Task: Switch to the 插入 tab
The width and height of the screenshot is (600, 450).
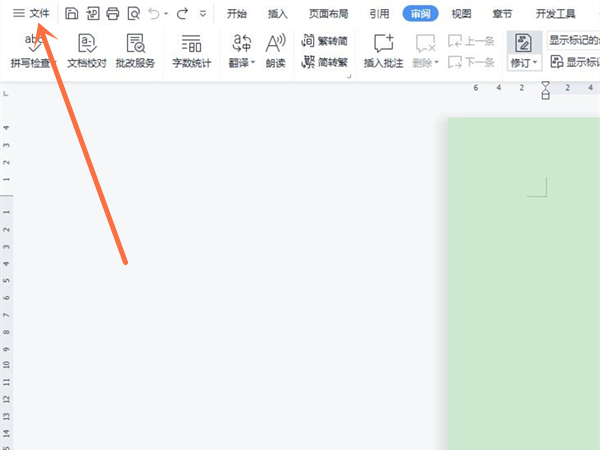Action: coord(278,14)
